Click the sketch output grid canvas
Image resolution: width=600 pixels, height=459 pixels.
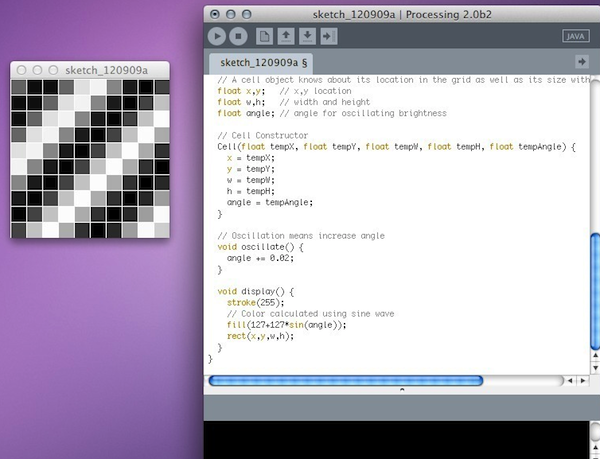pos(90,158)
